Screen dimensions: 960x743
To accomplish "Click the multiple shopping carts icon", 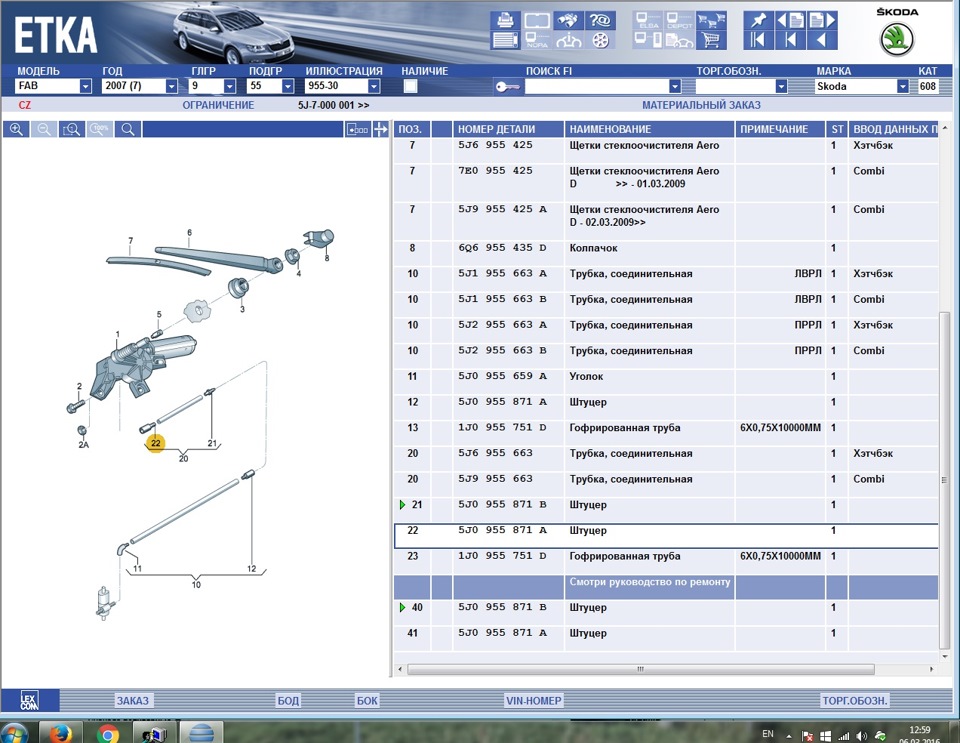I will 711,20.
